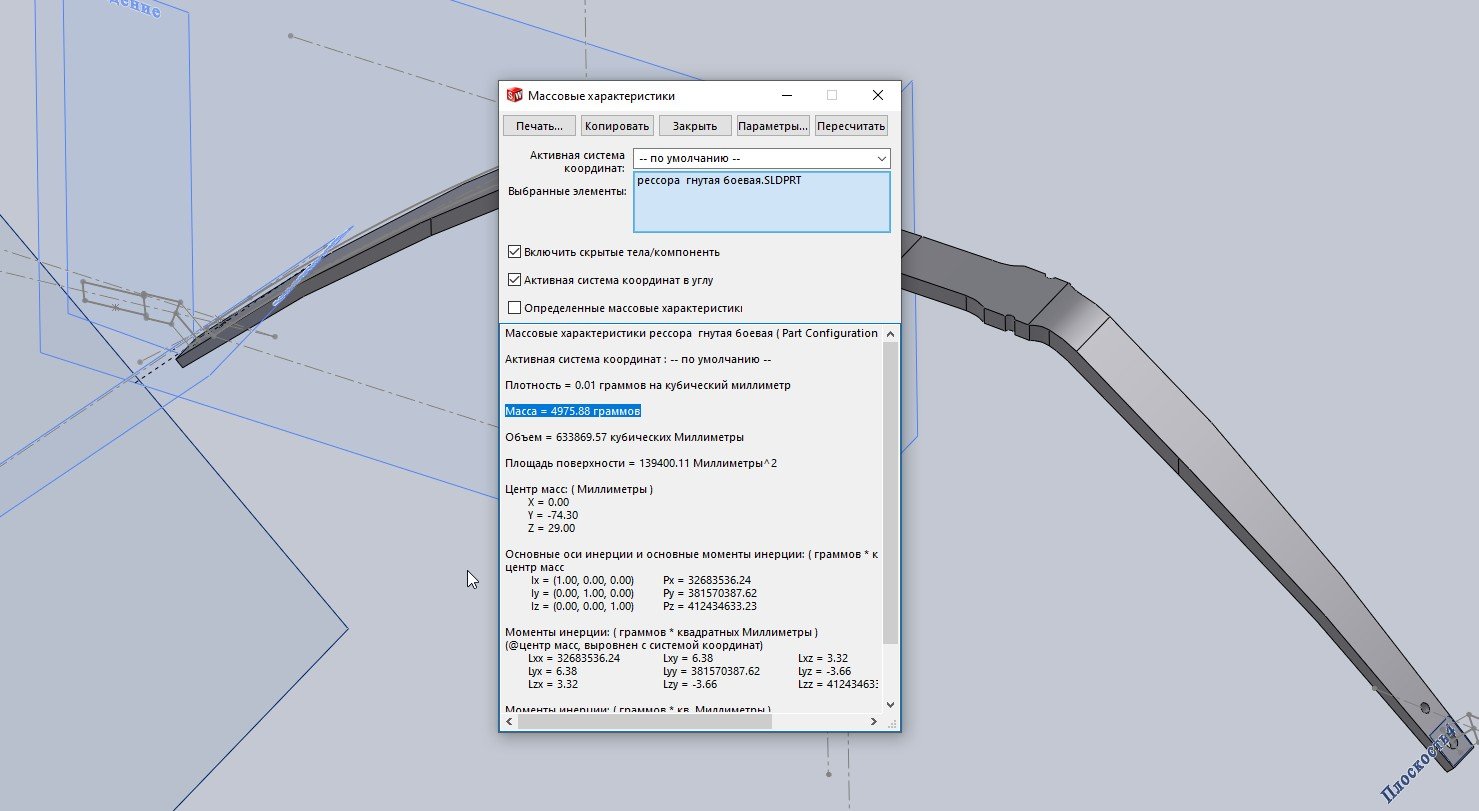1479x811 pixels.
Task: Toggle 'Включить скрытые тела/компоненты' checkbox
Action: tap(515, 252)
